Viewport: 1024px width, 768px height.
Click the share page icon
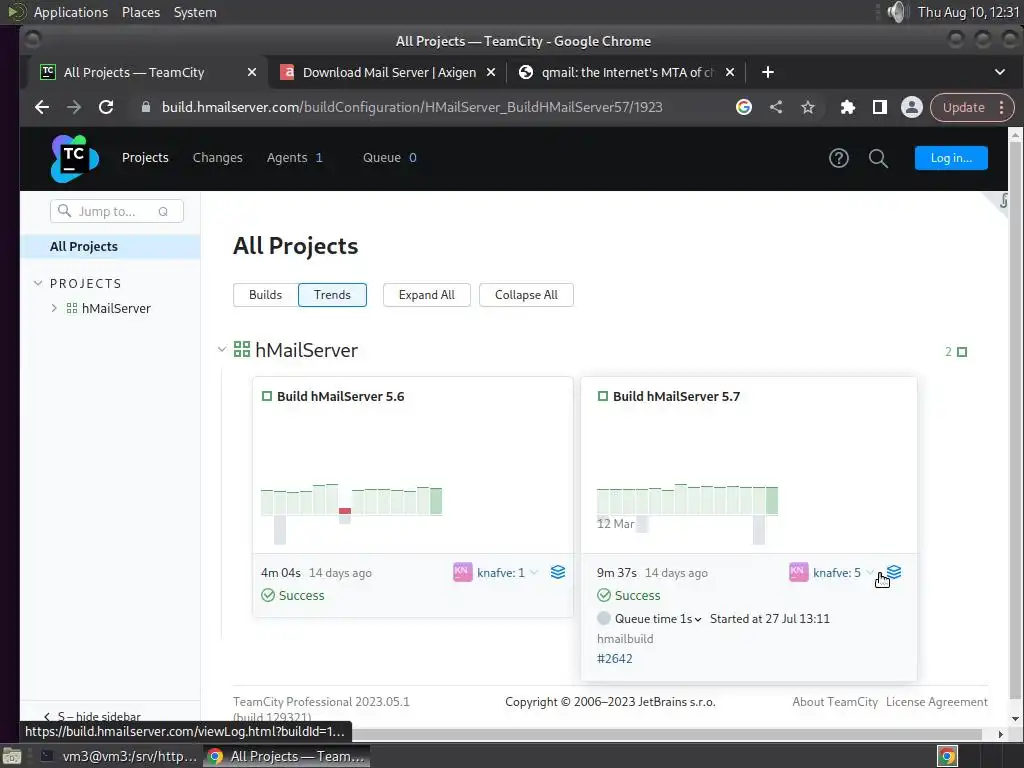tap(776, 107)
